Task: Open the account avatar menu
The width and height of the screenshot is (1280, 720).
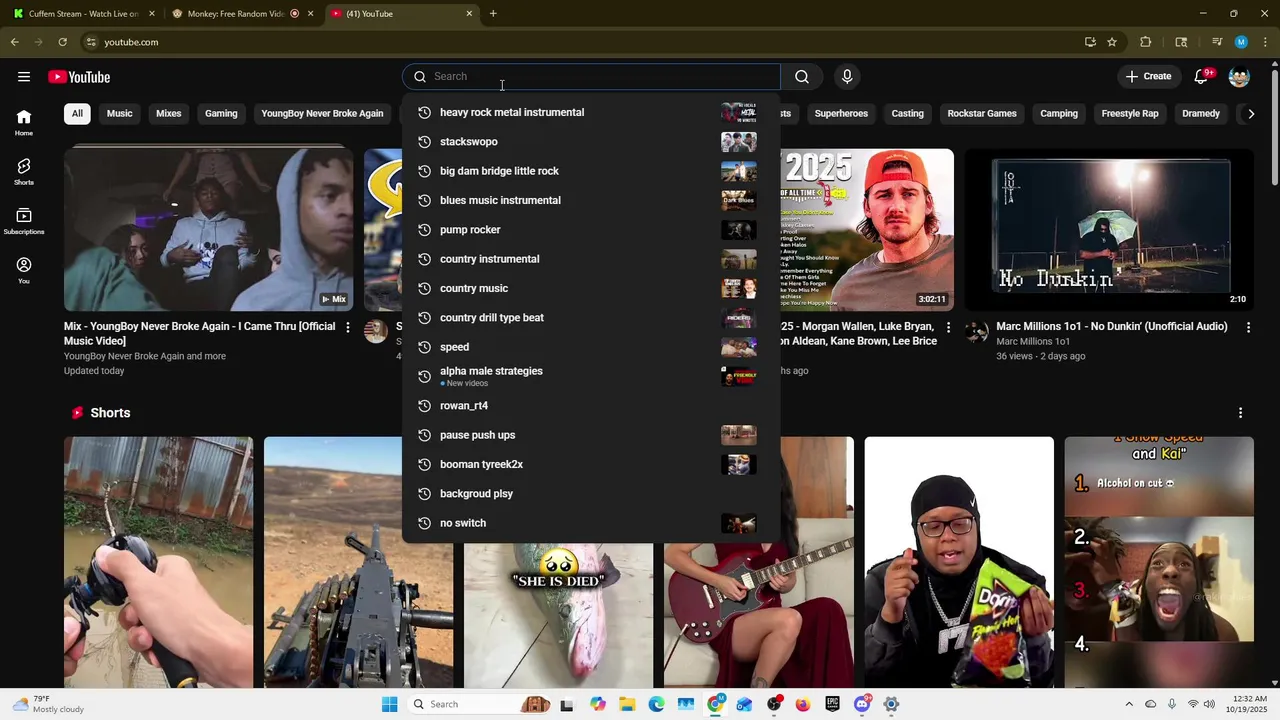Action: tap(1239, 77)
